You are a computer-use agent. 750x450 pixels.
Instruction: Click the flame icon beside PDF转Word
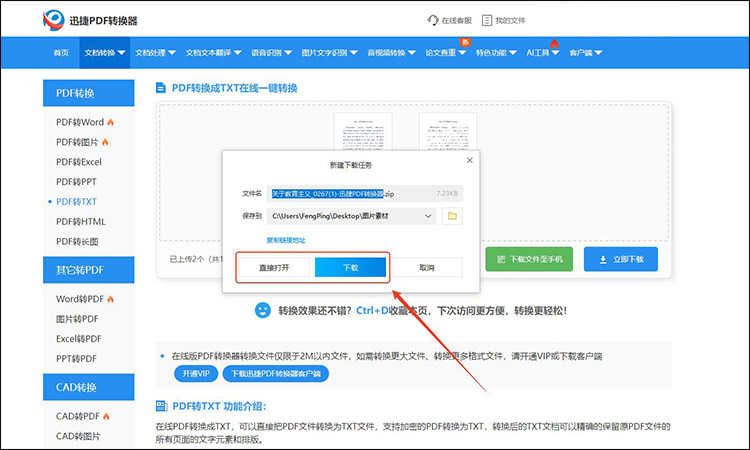tap(110, 122)
